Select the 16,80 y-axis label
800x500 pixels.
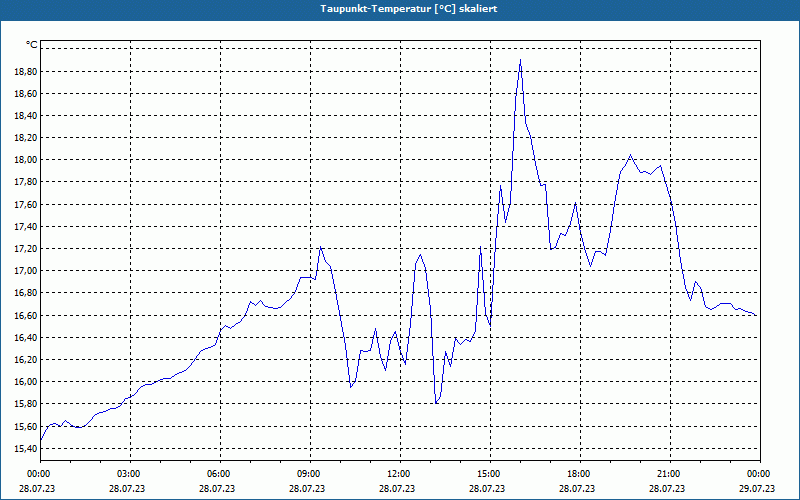[x=27, y=293]
